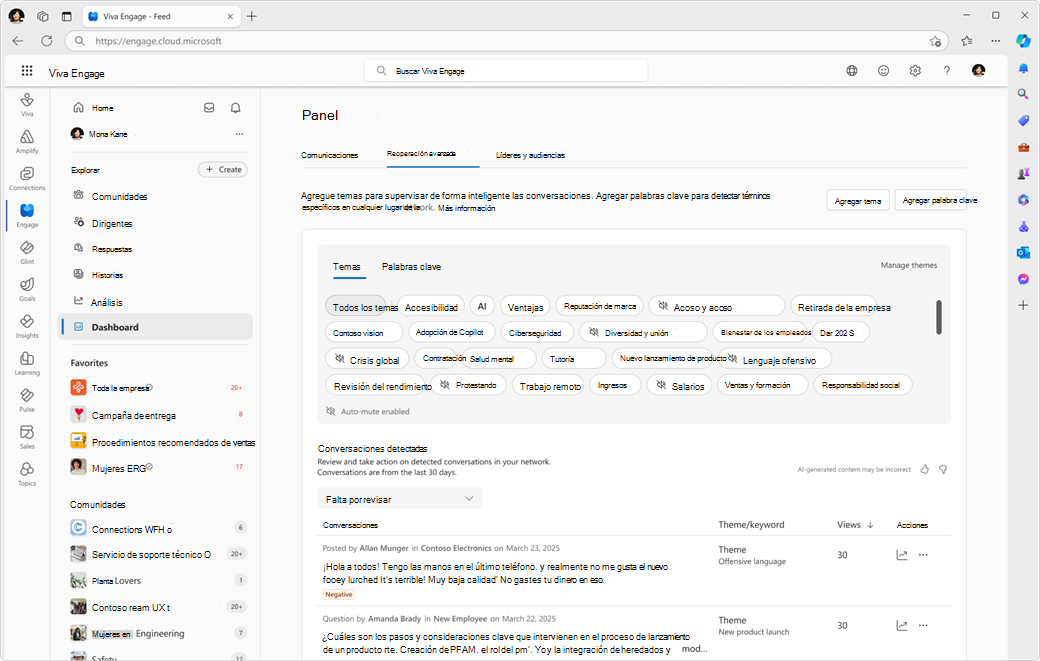Open notifications bell next to Home
The height and width of the screenshot is (661, 1040).
coord(235,107)
